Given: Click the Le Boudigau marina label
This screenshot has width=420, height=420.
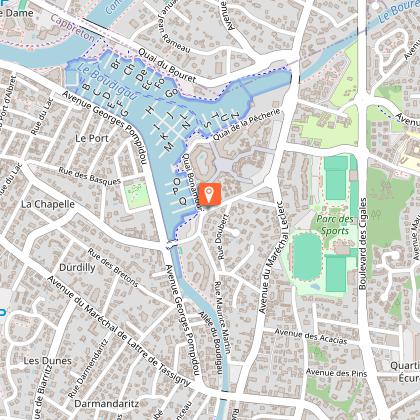Looking at the screenshot, I should click(x=107, y=81).
